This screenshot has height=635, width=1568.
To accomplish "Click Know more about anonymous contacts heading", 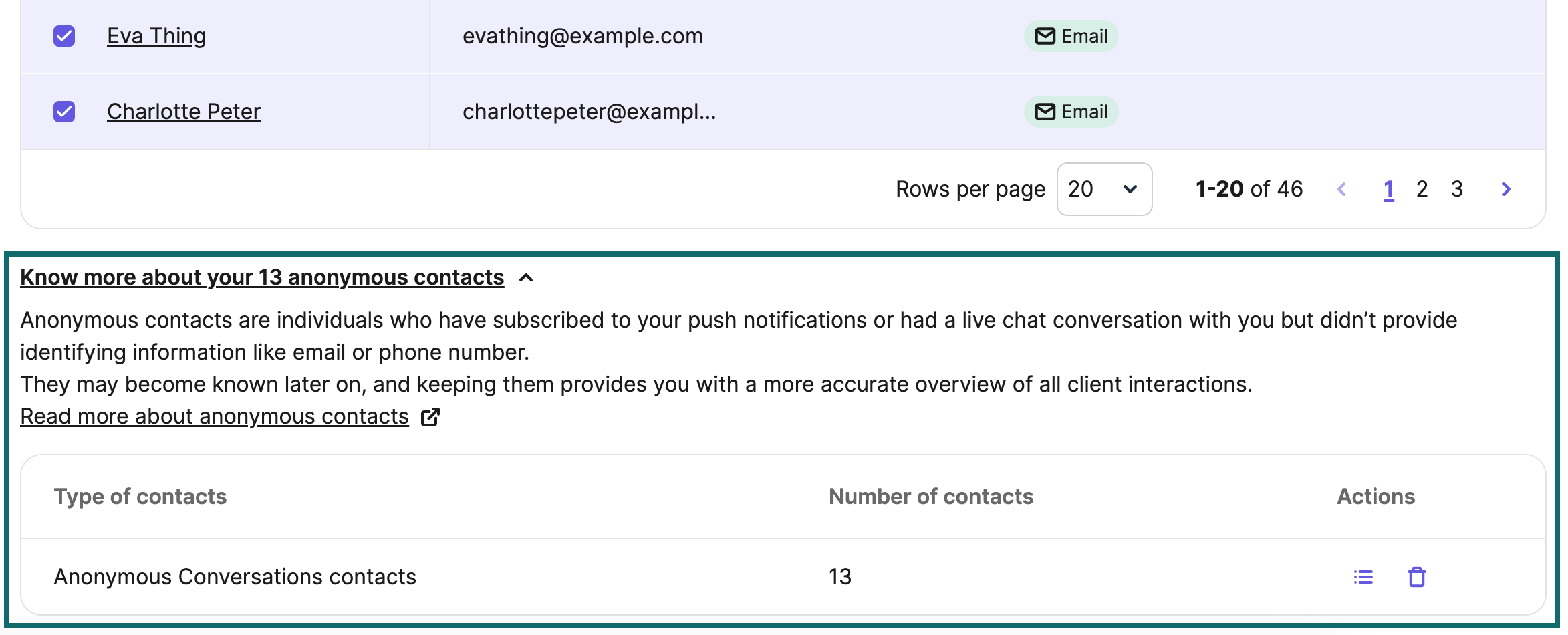I will tap(262, 277).
